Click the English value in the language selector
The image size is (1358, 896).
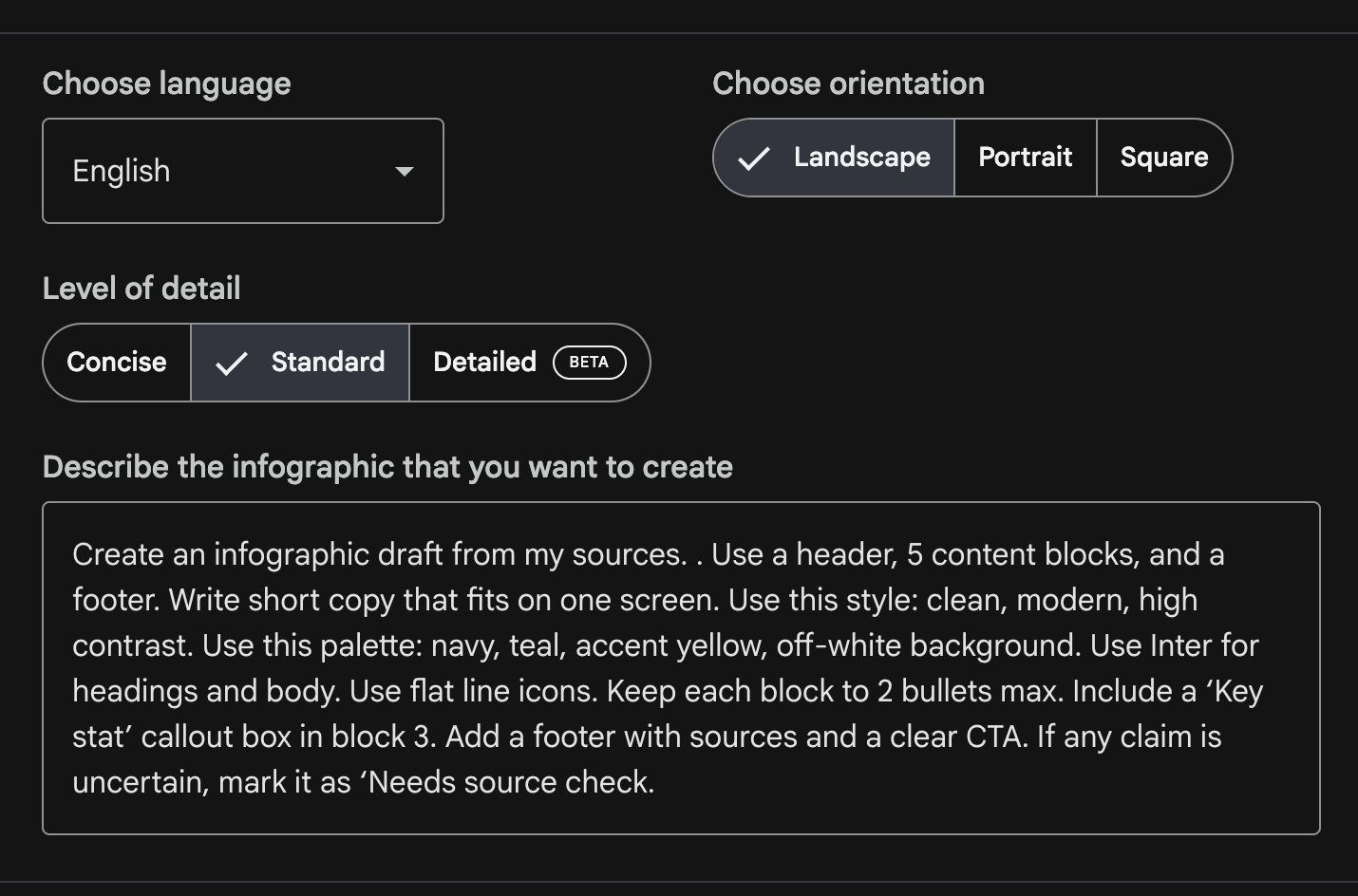tap(122, 172)
